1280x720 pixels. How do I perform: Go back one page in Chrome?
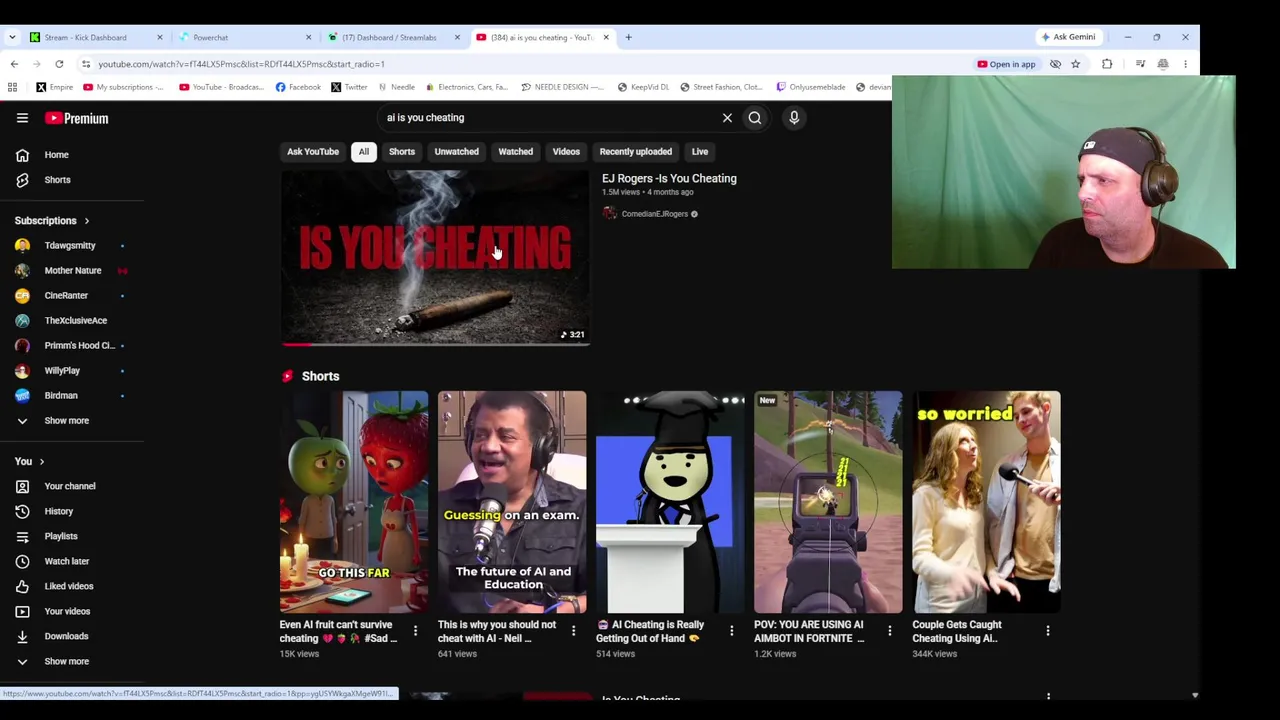(14, 64)
